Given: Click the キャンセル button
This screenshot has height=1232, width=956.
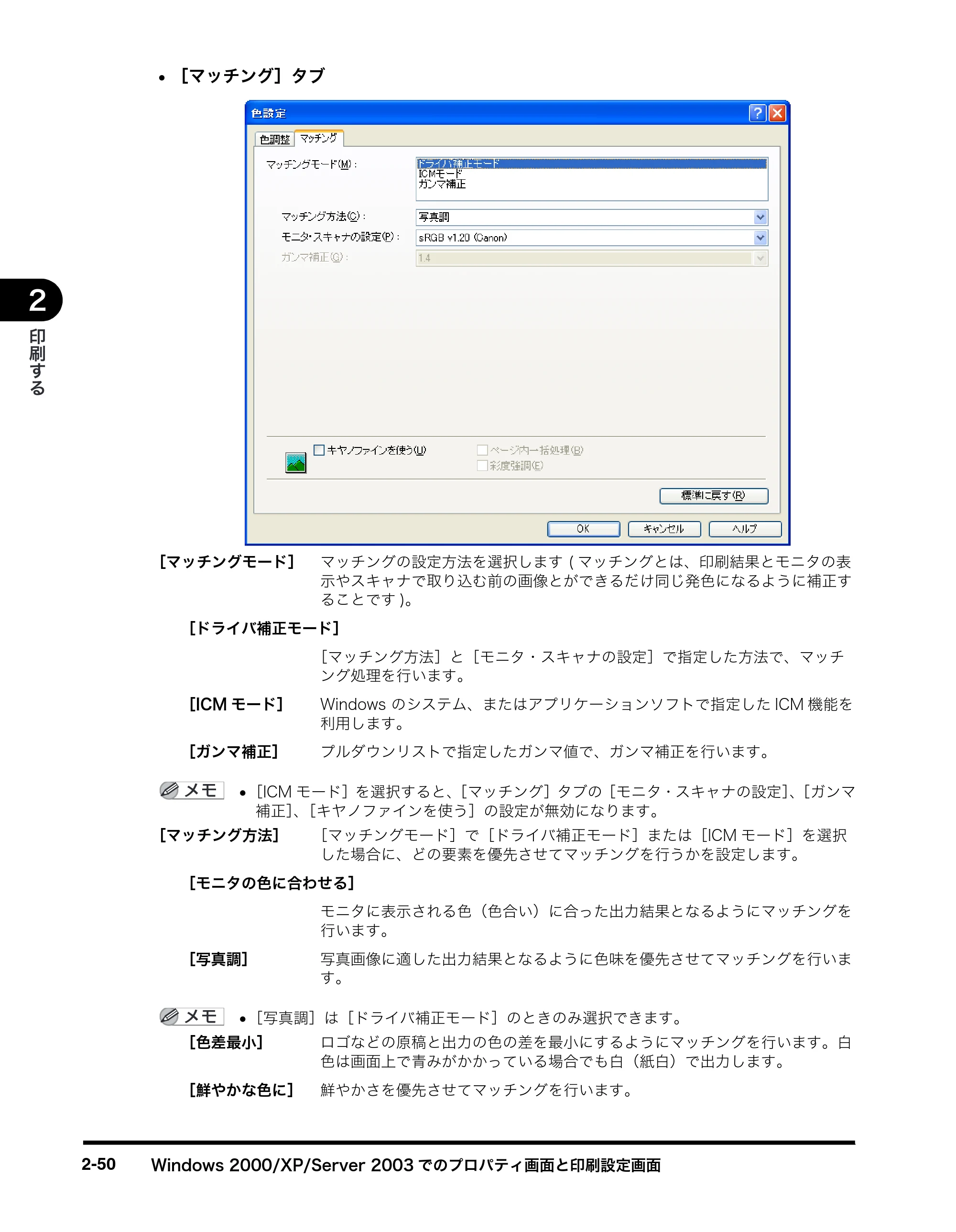Looking at the screenshot, I should (664, 529).
